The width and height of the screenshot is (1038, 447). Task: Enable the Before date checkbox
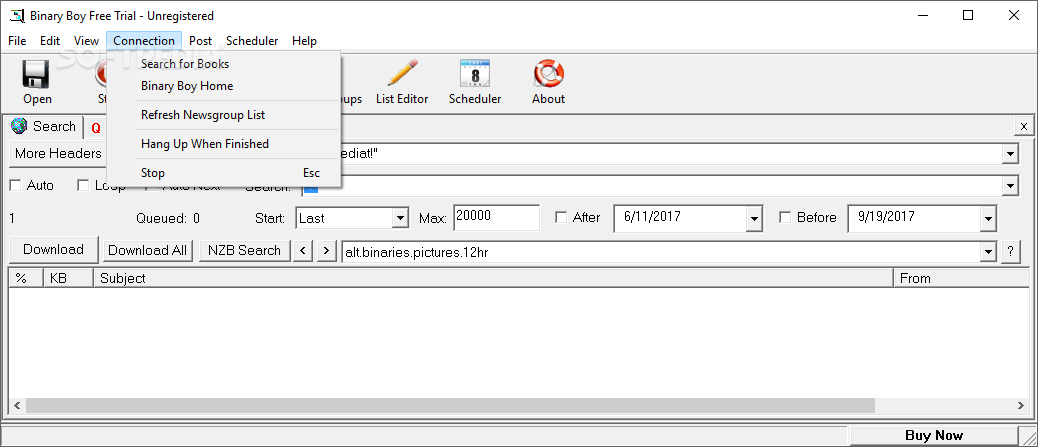[x=786, y=218]
